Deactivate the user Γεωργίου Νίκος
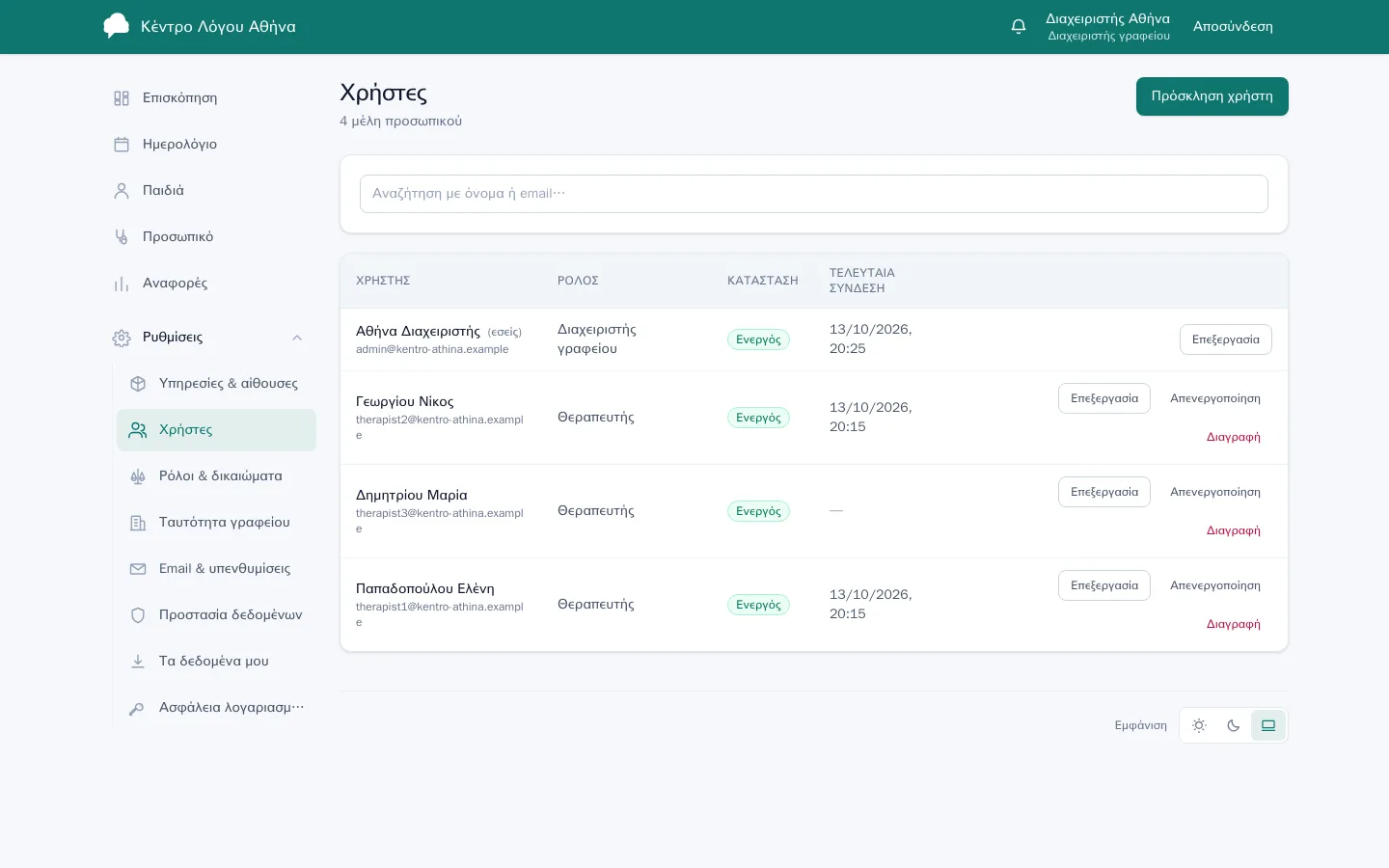The image size is (1389, 868). (1215, 398)
